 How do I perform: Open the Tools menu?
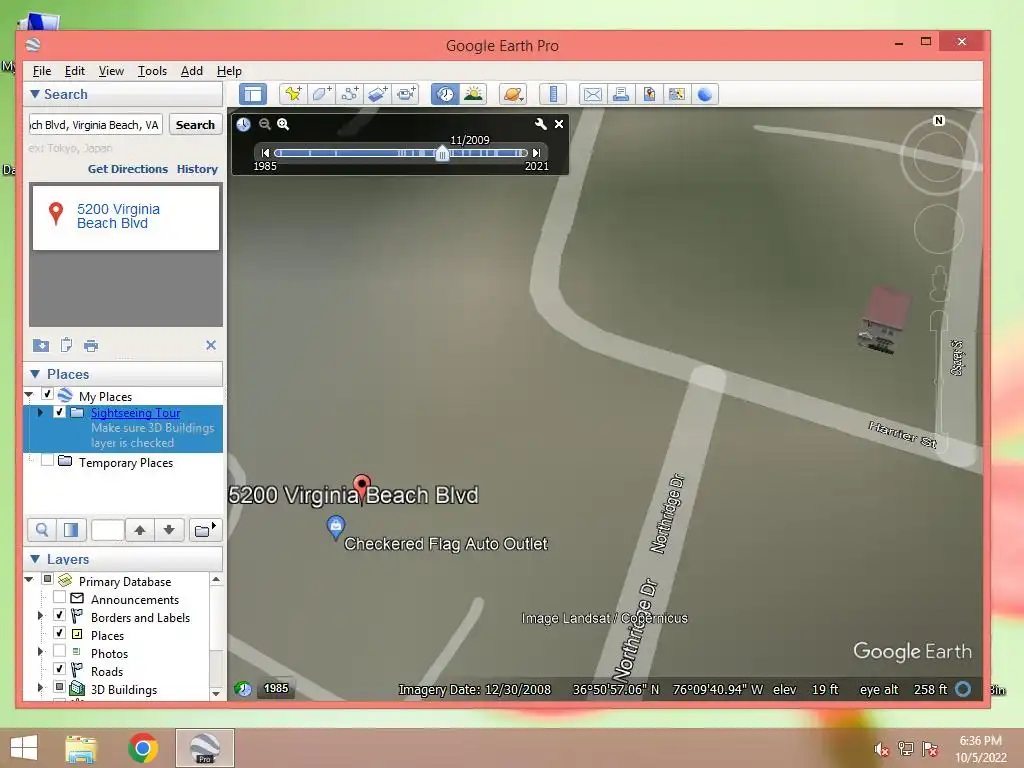click(x=152, y=71)
